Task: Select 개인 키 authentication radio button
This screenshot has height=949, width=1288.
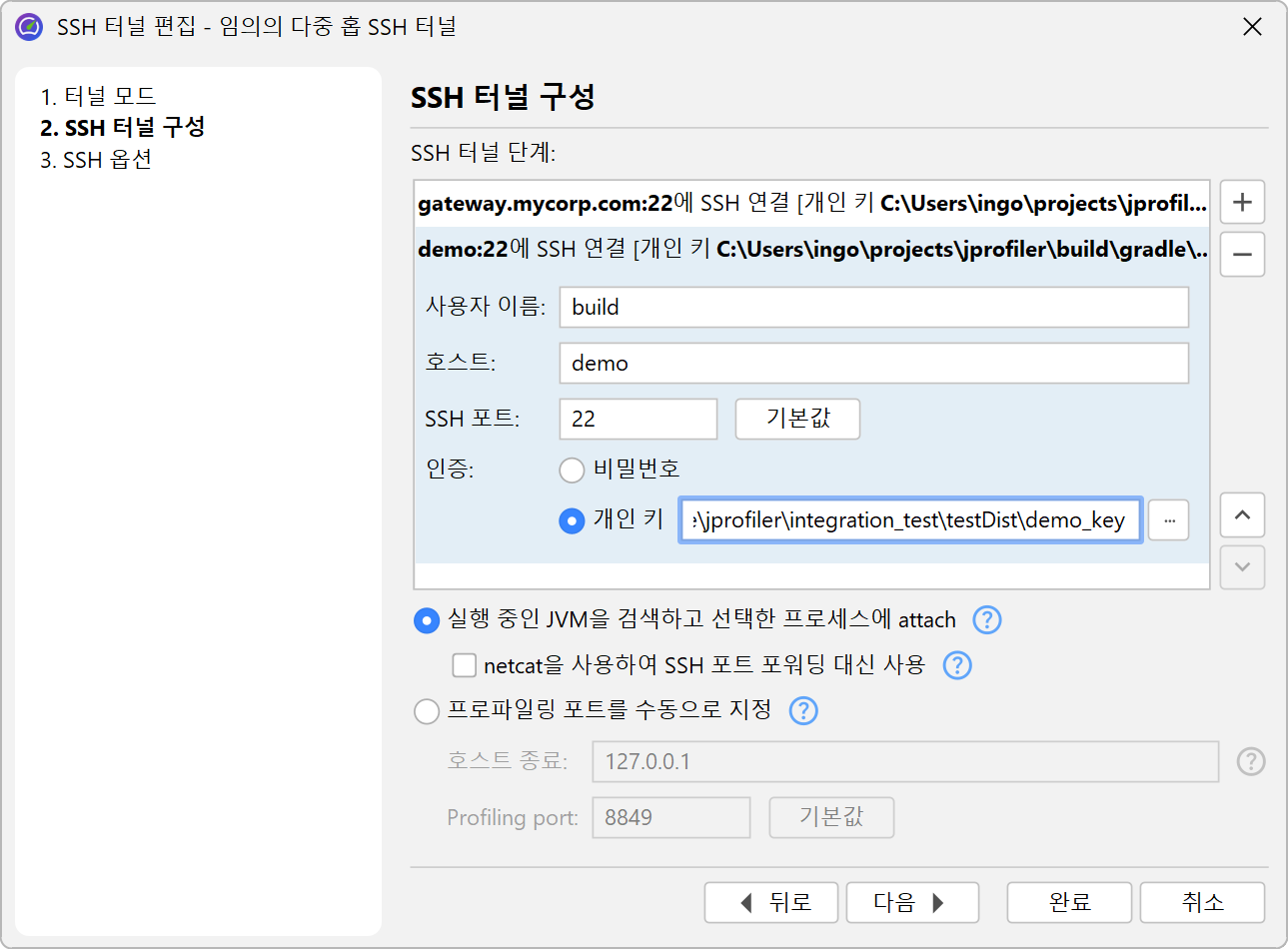Action: [x=572, y=520]
